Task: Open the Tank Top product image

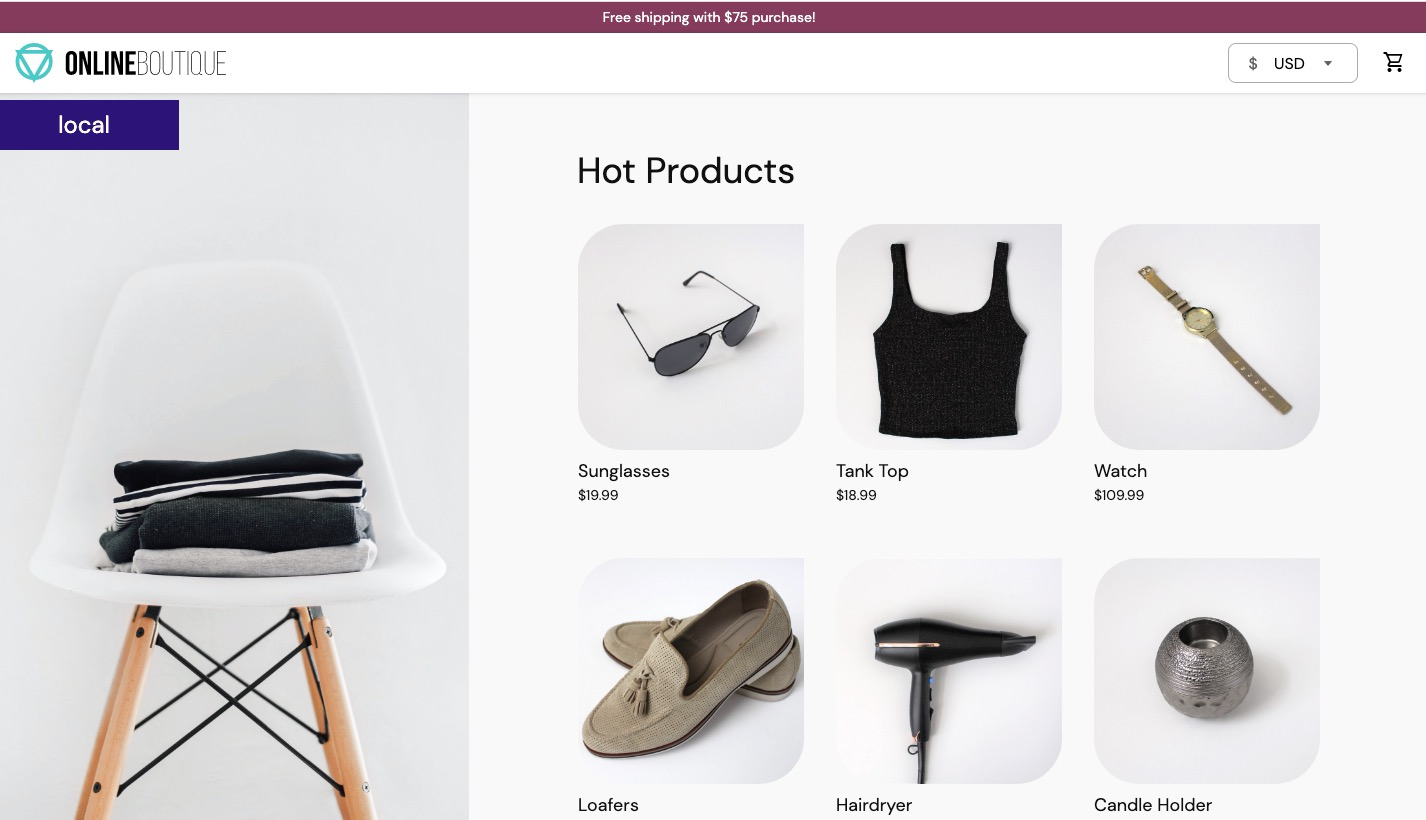Action: (x=949, y=337)
